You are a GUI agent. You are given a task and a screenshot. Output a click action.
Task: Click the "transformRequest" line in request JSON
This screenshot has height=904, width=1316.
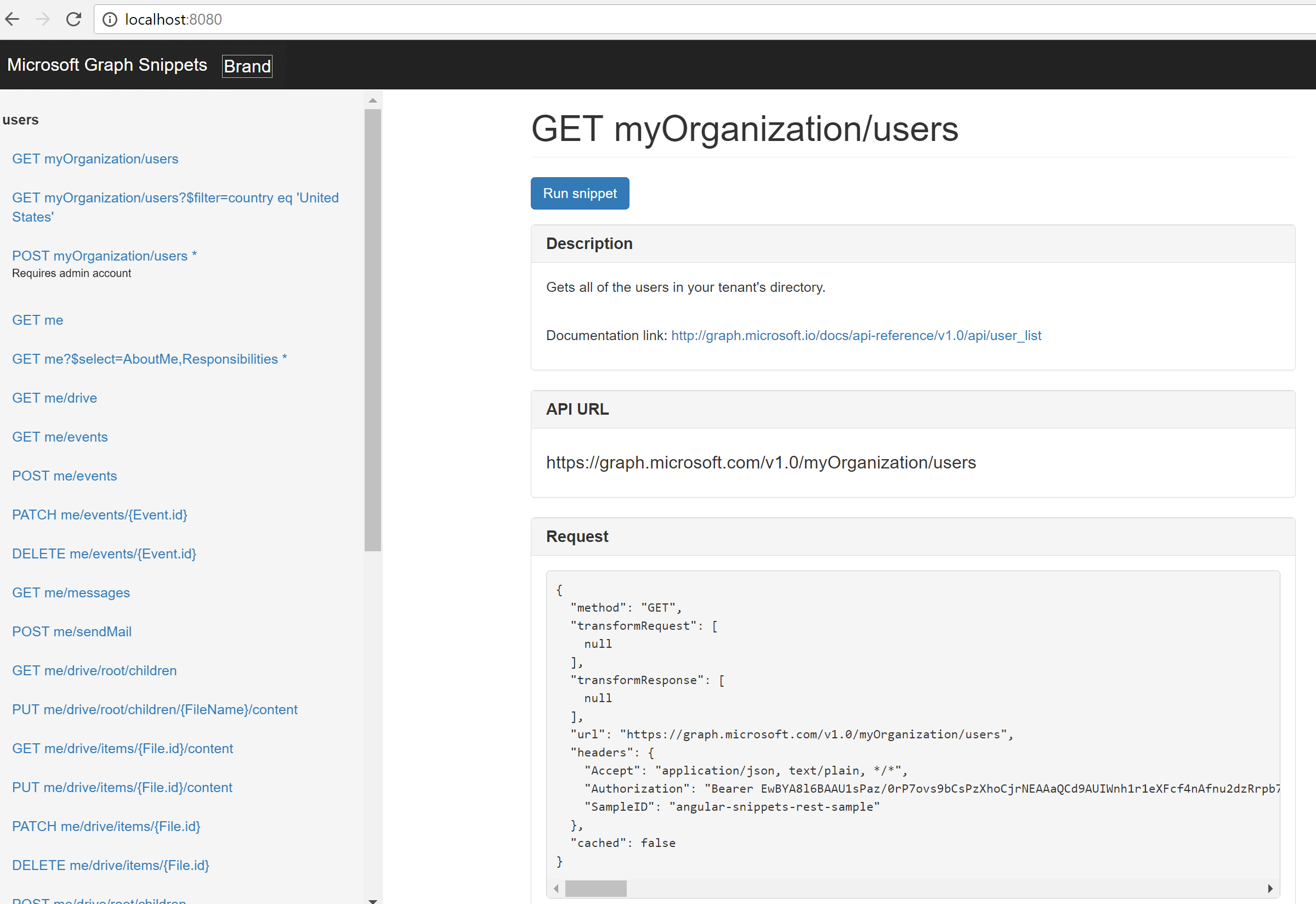[x=644, y=625]
